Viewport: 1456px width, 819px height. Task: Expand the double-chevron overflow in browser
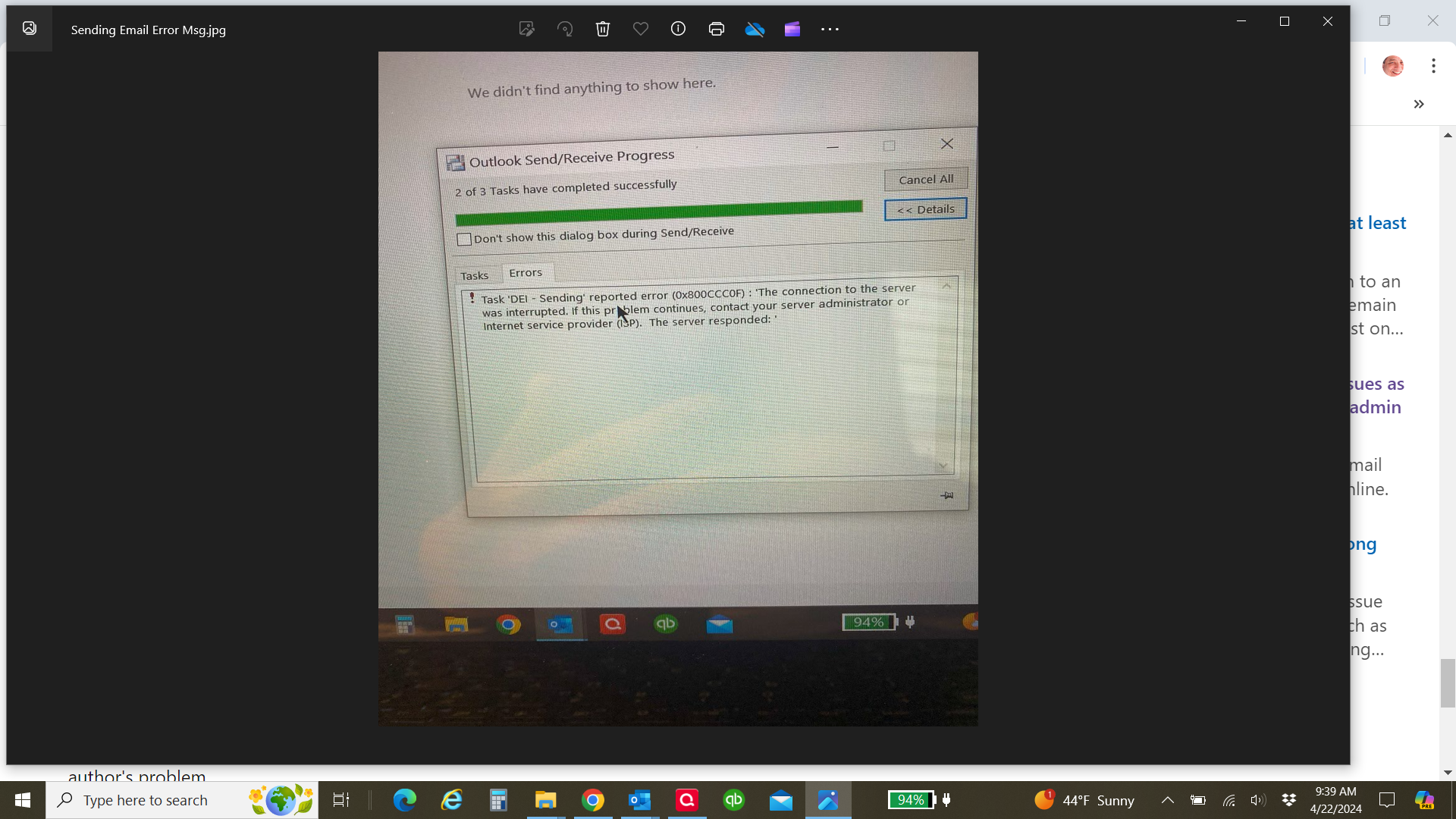coord(1419,104)
